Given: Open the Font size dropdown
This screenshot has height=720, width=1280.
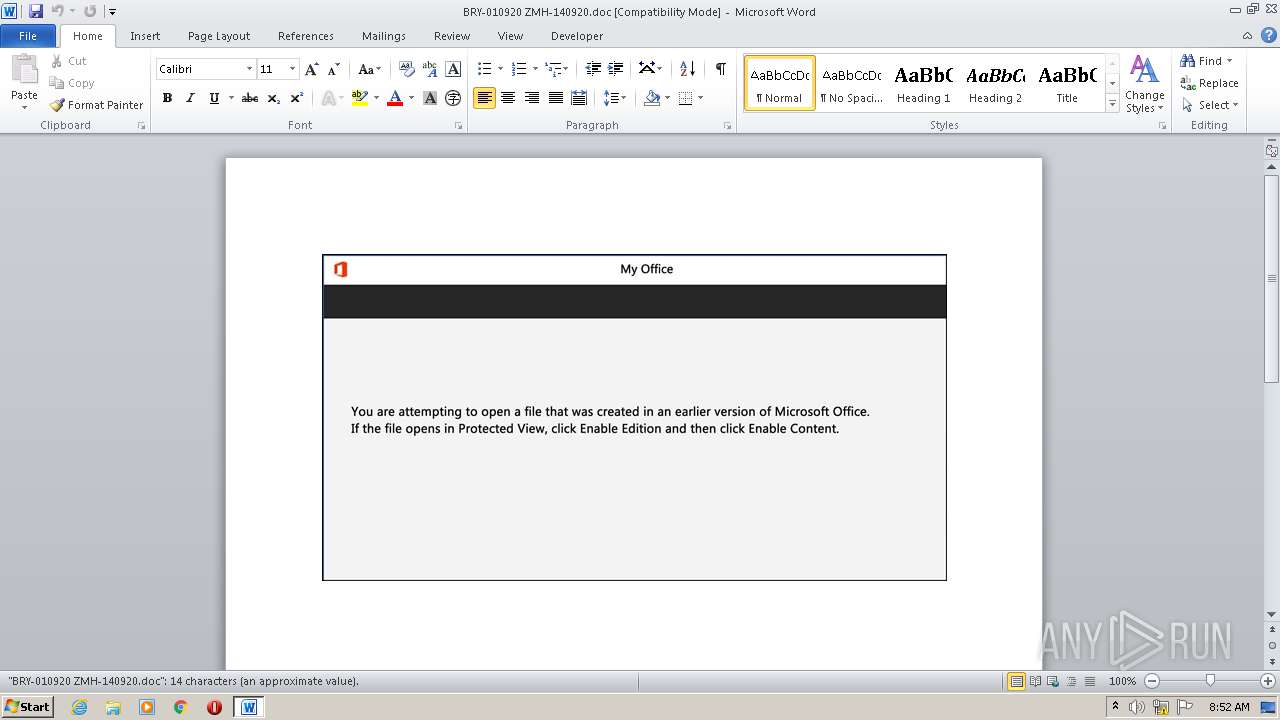Looking at the screenshot, I should tap(292, 69).
